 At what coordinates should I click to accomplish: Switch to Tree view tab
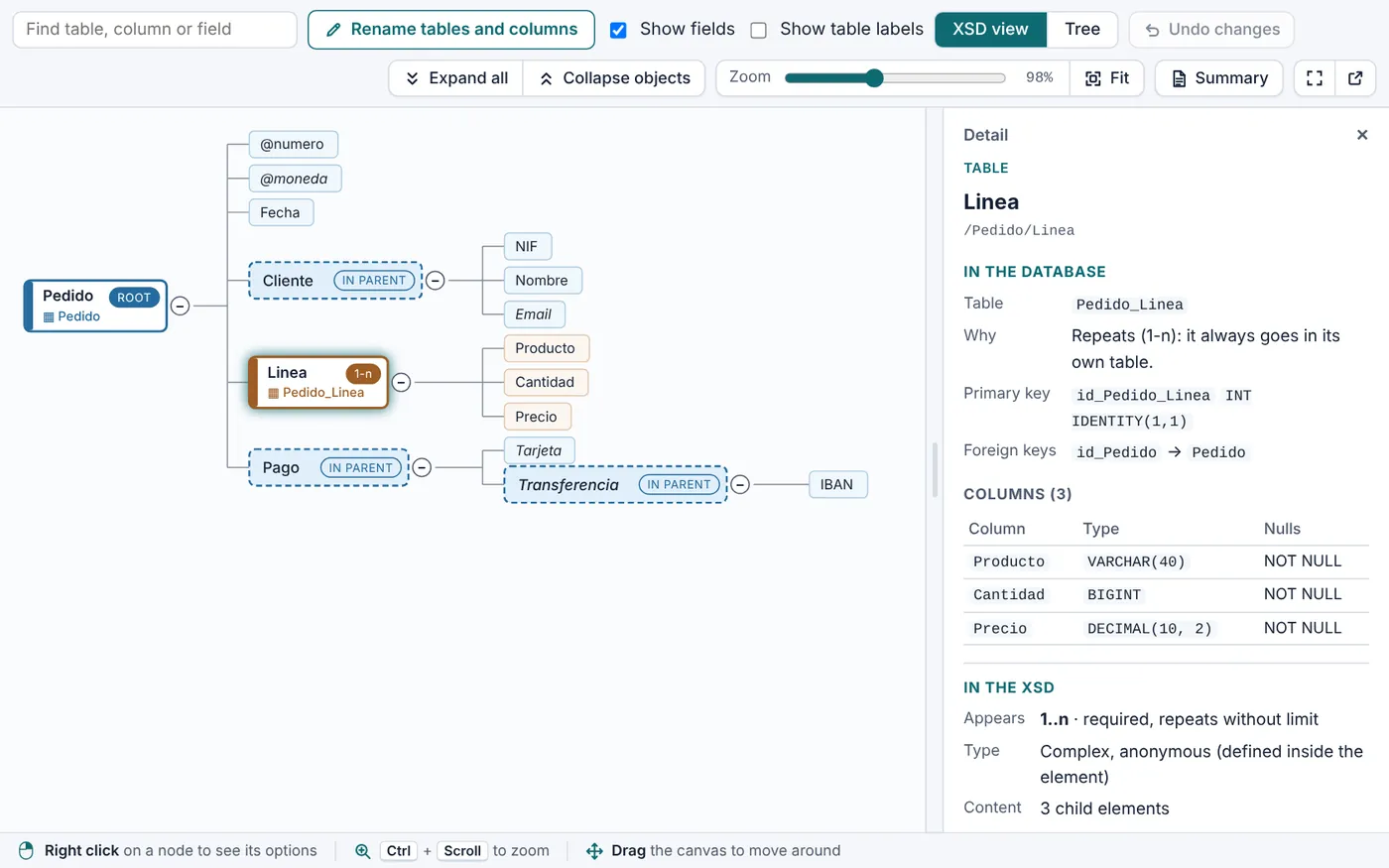[x=1081, y=29]
